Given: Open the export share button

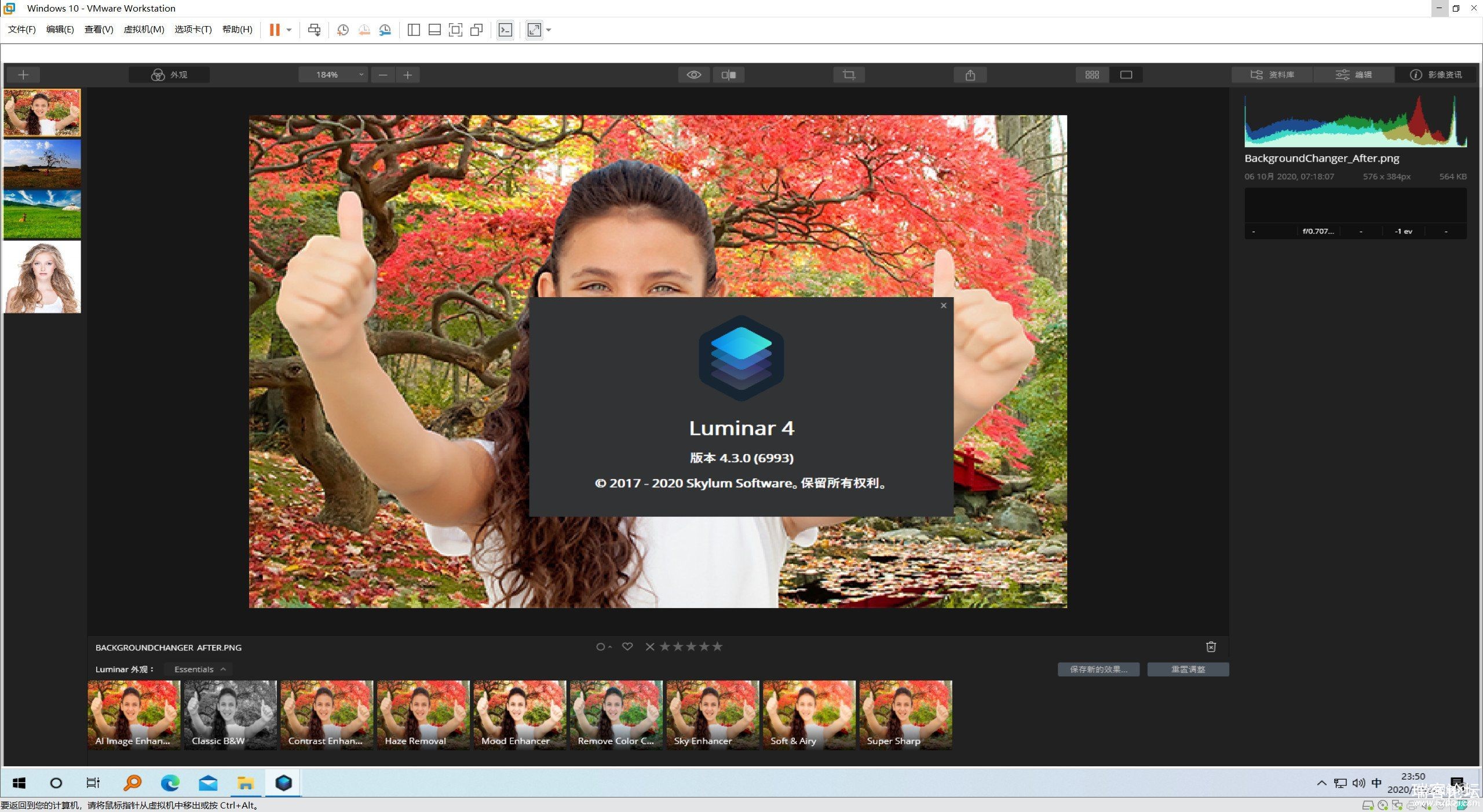Looking at the screenshot, I should 970,75.
